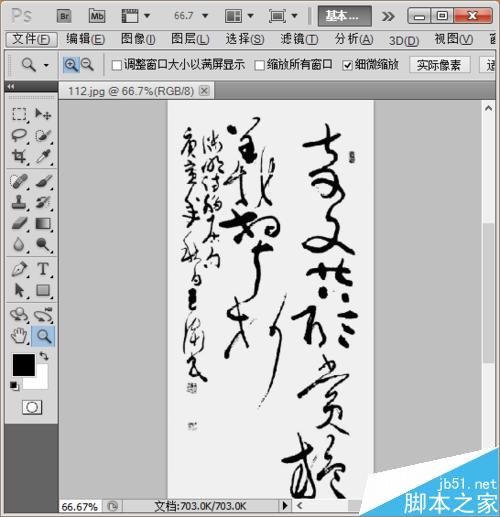Click the status bar preview share icon
Viewport: 500px width, 517px height.
click(112, 506)
